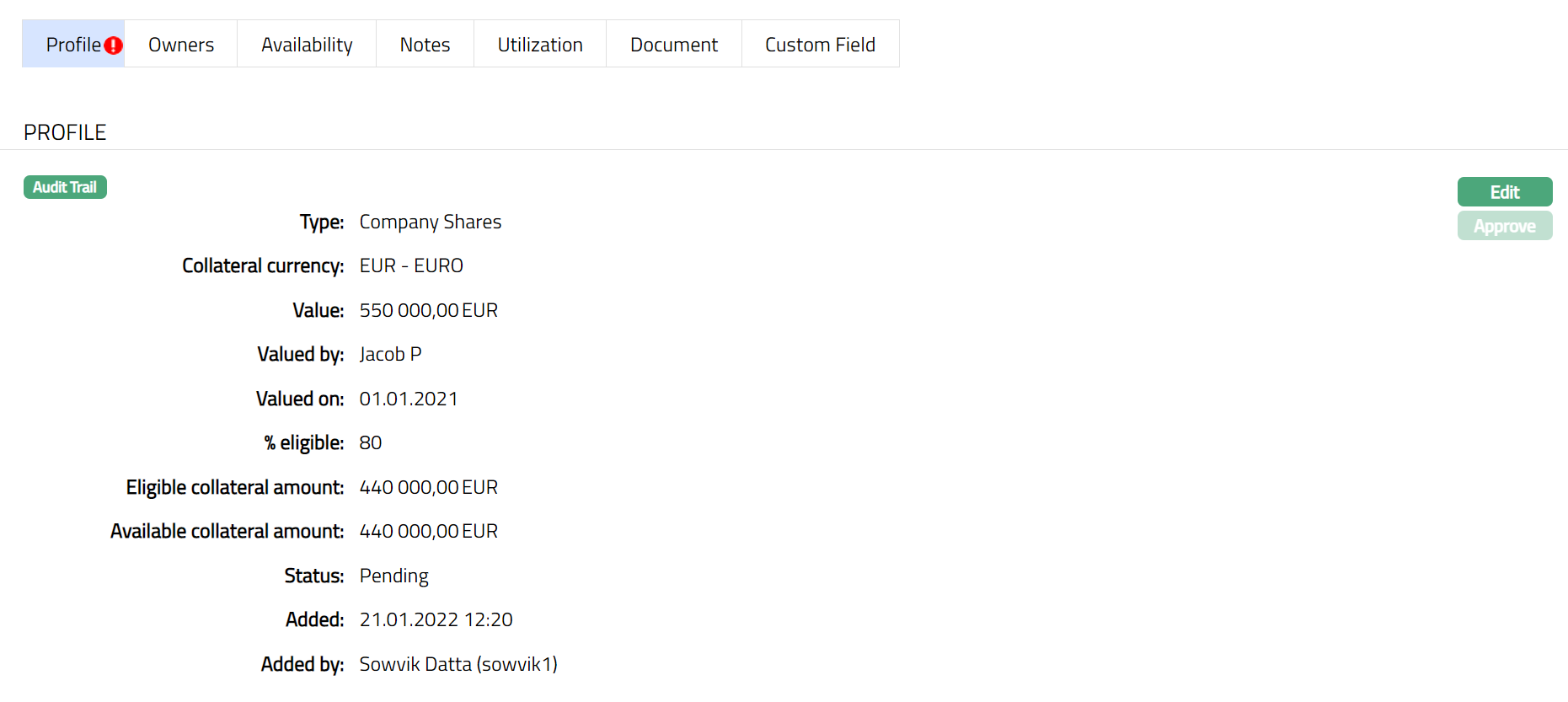Switch to the Custom Field tab
Viewport: 1568px width, 702px height.
click(820, 45)
